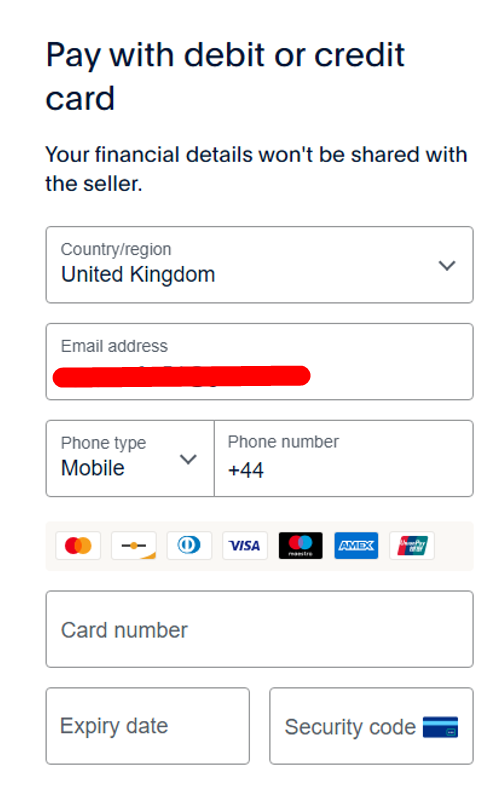The width and height of the screenshot is (498, 800).
Task: Click the chevron next to Mobile
Action: (188, 459)
